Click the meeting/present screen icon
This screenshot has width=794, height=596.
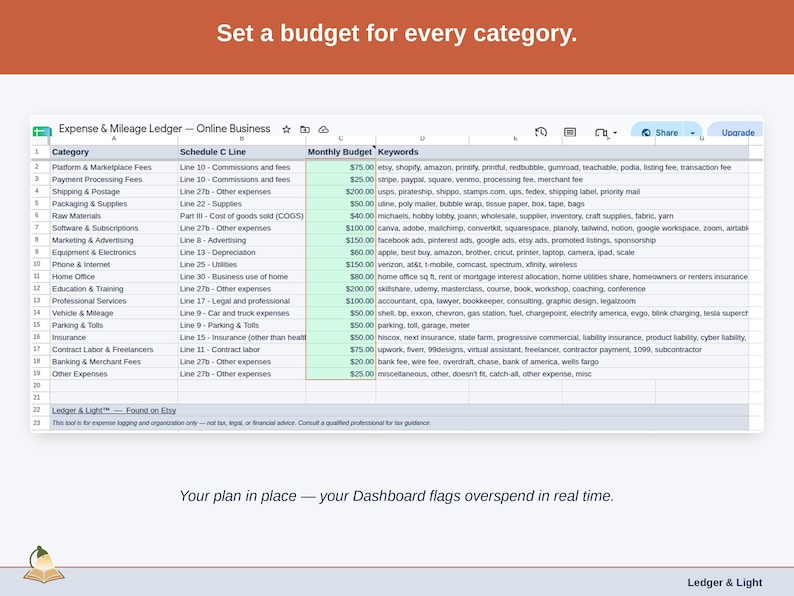pos(601,133)
